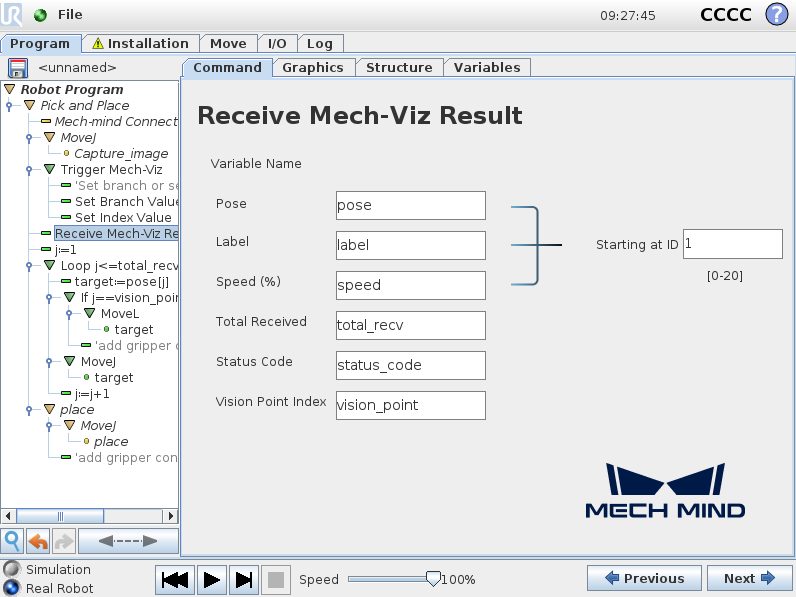
Task: Edit the Starting at ID field
Action: (x=733, y=244)
